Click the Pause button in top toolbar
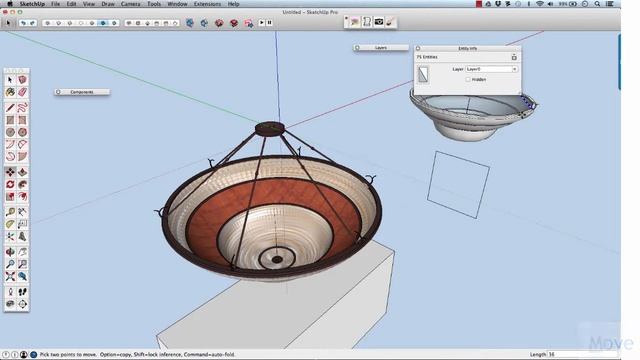The height and width of the screenshot is (360, 640). coord(269,23)
